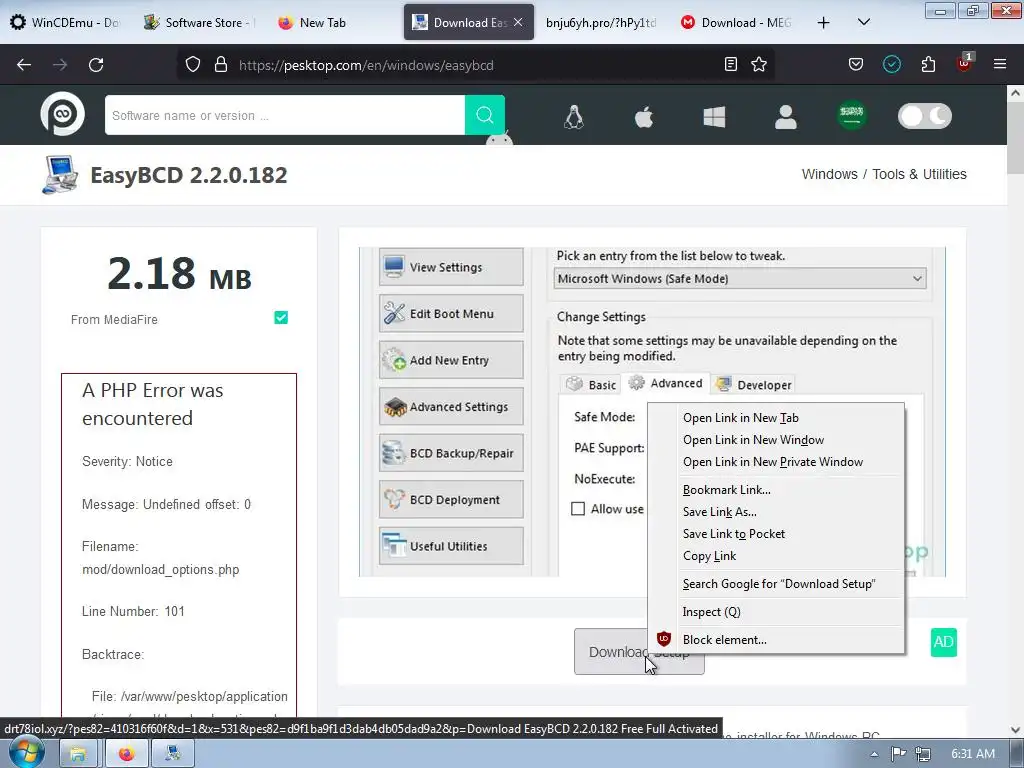
Task: Click the EasyBCD screenshot image
Action: pos(652,412)
